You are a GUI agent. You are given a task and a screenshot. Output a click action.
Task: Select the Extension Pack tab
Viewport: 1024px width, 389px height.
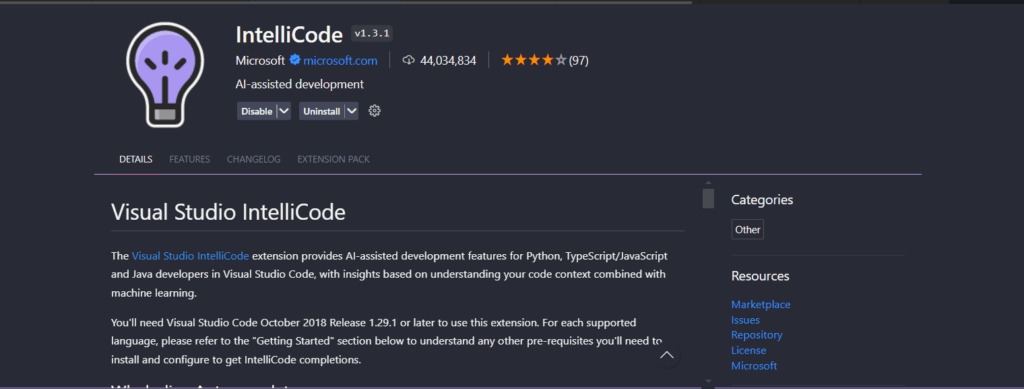pos(333,159)
